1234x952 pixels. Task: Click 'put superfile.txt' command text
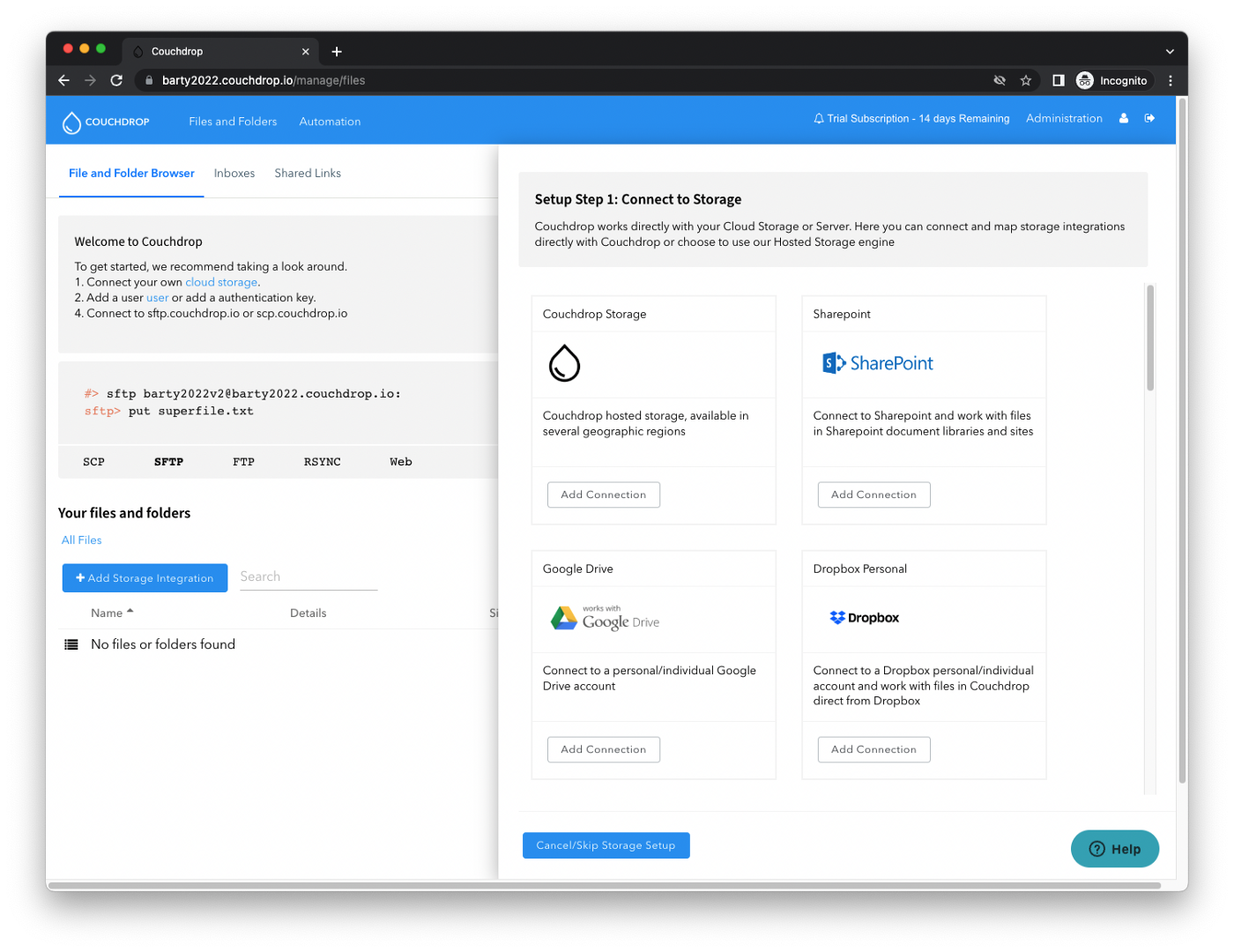[190, 412]
